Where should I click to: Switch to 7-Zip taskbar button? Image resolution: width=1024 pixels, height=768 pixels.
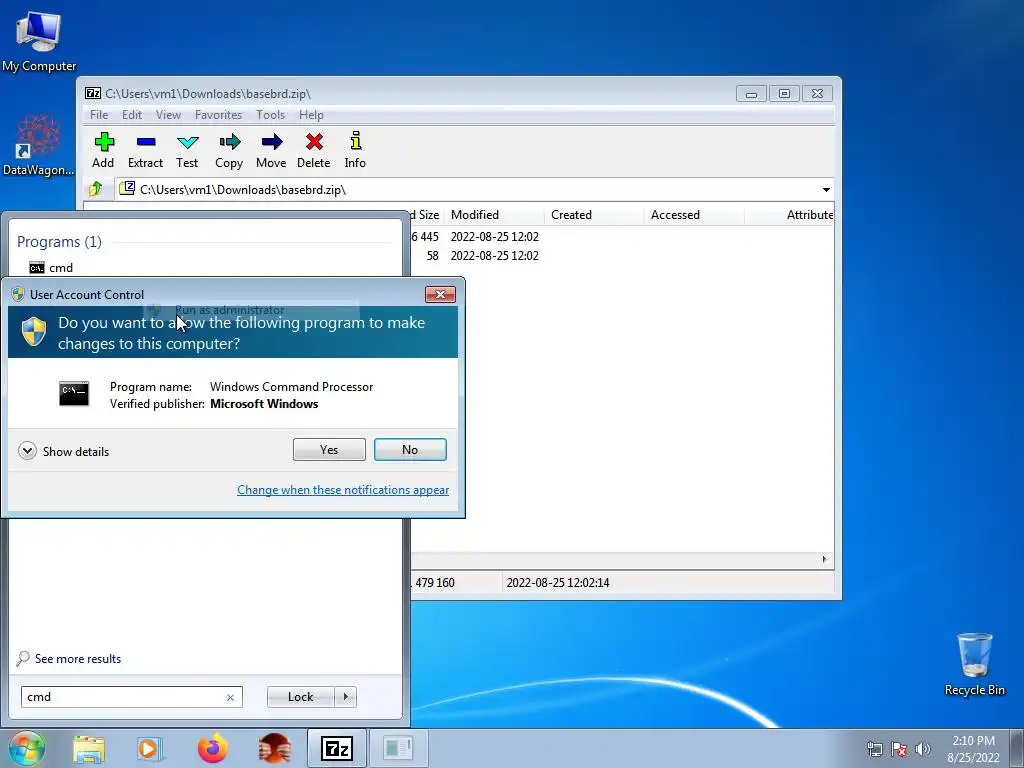(337, 748)
